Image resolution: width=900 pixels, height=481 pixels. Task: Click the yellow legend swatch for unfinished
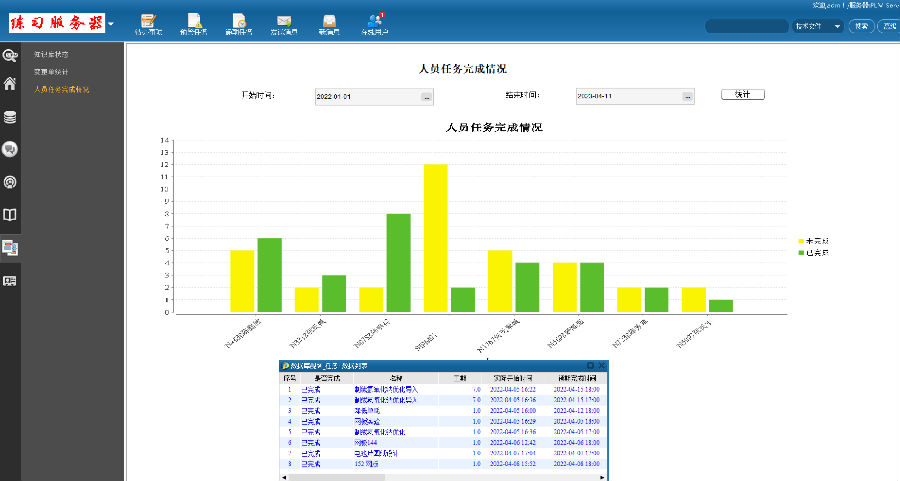click(x=801, y=241)
